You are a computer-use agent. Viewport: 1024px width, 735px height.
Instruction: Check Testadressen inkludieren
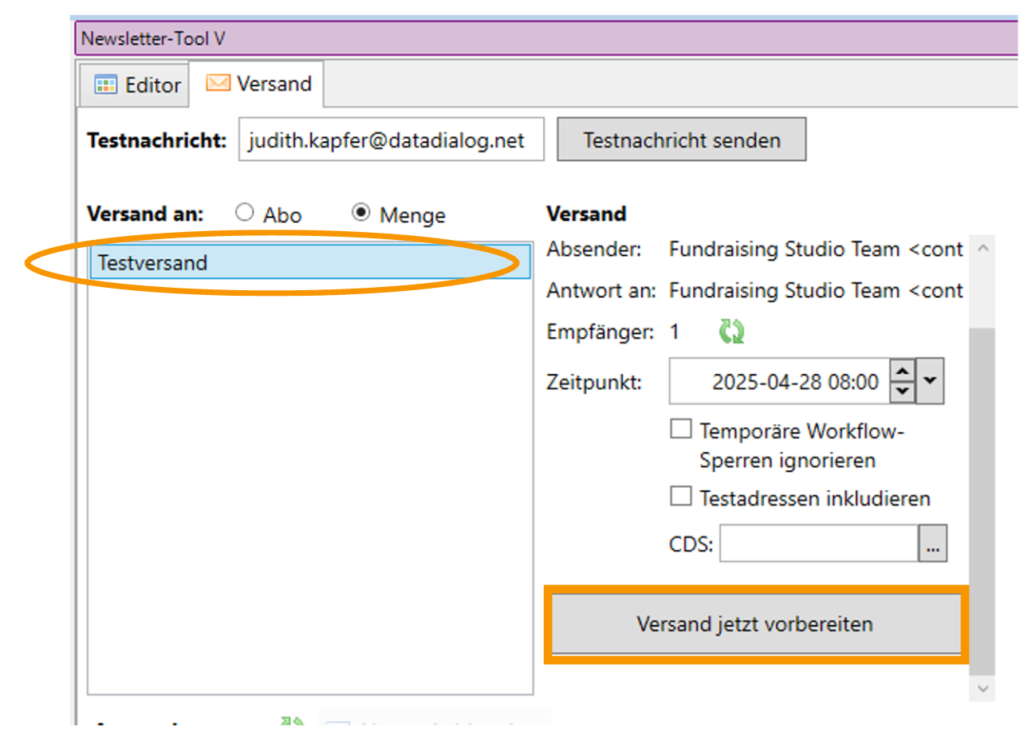(681, 496)
